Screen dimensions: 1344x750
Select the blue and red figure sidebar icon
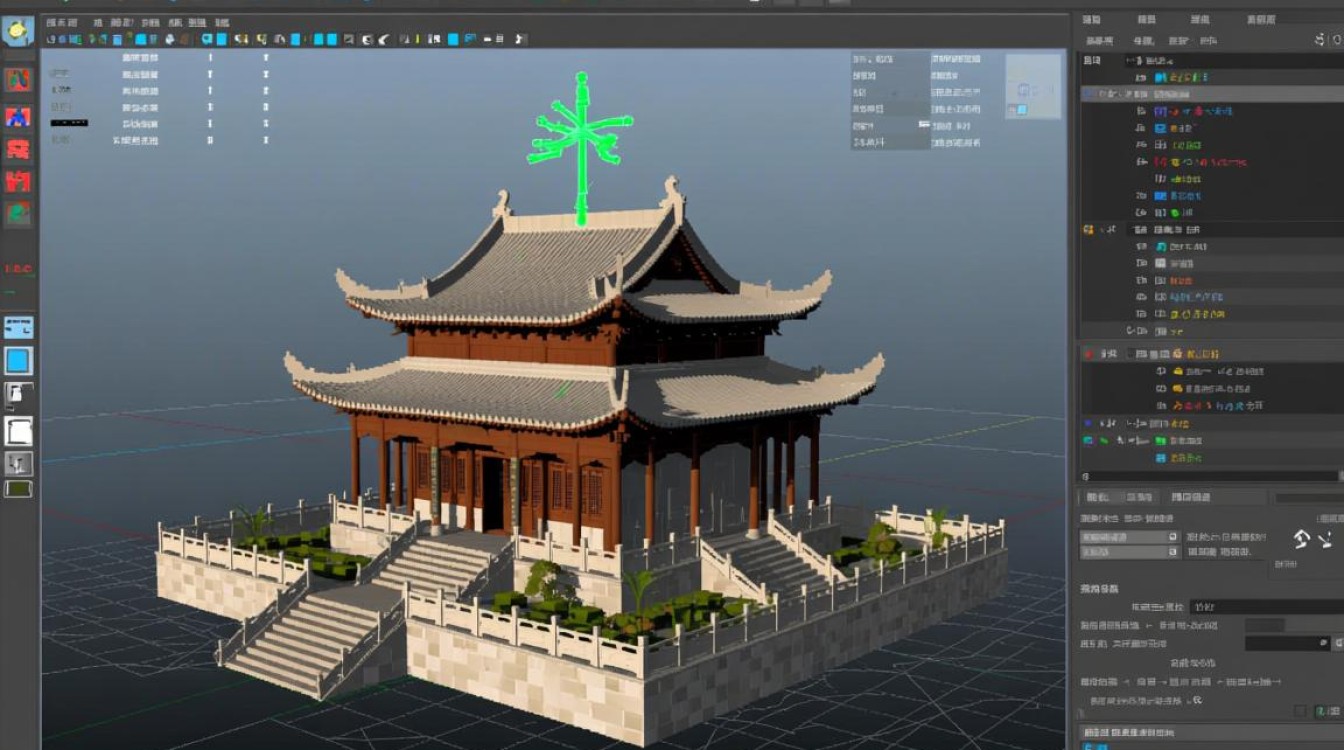[x=18, y=116]
